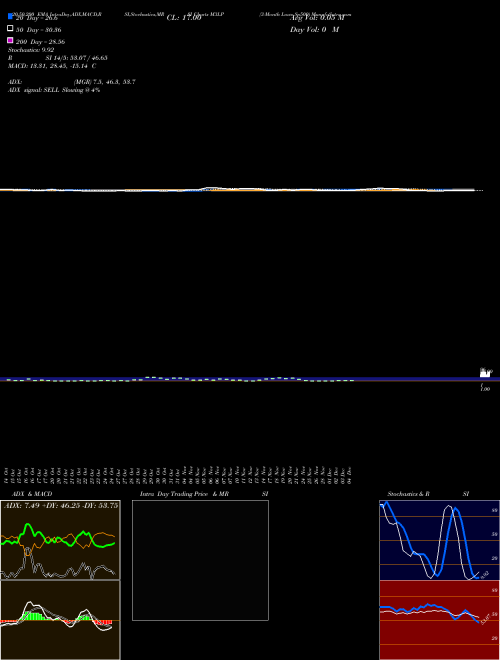
Task: Click the 'Intra Day Trading Price & MR' title
Action: click(184, 494)
